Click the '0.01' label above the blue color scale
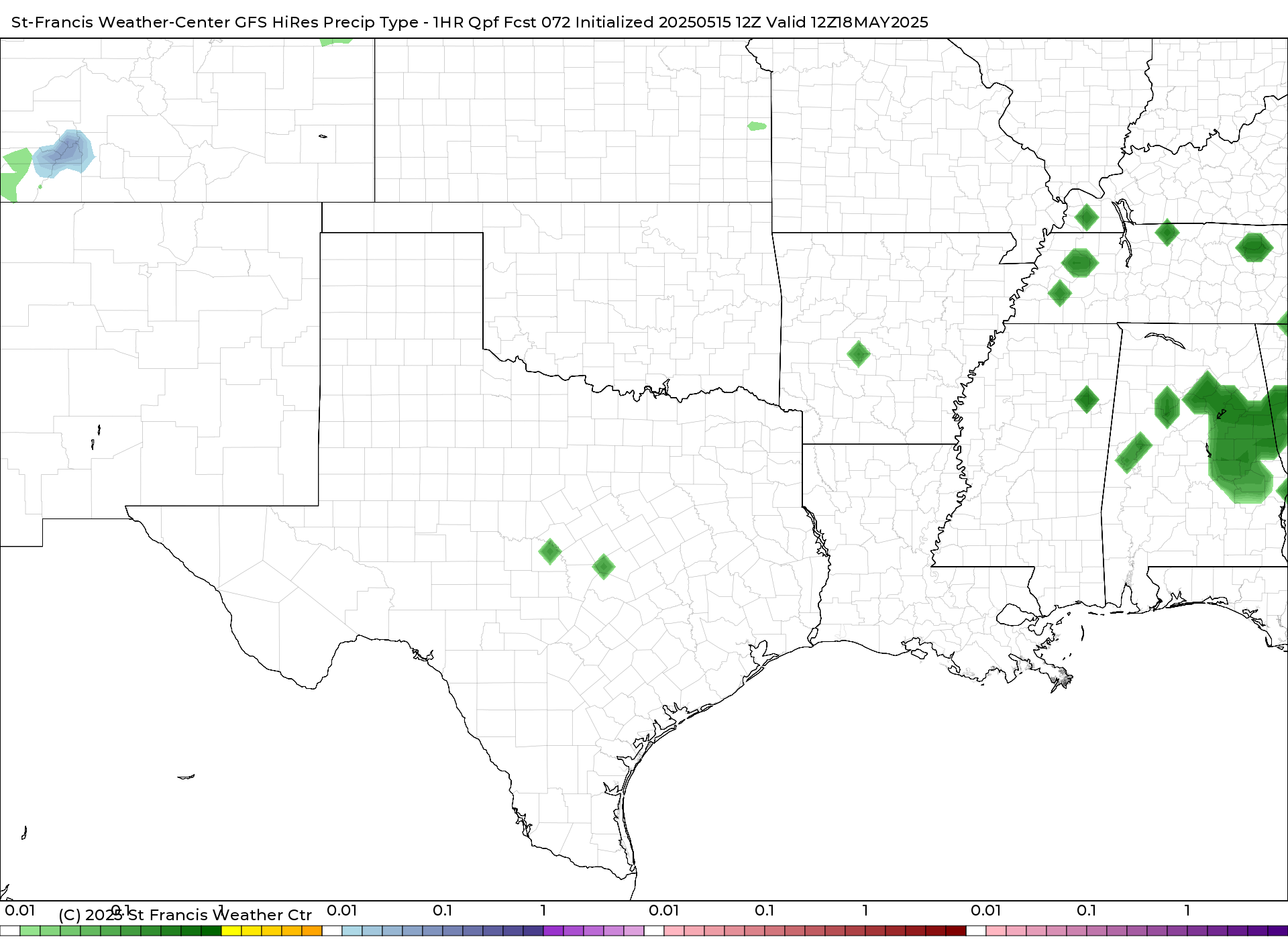1288x939 pixels. (342, 910)
